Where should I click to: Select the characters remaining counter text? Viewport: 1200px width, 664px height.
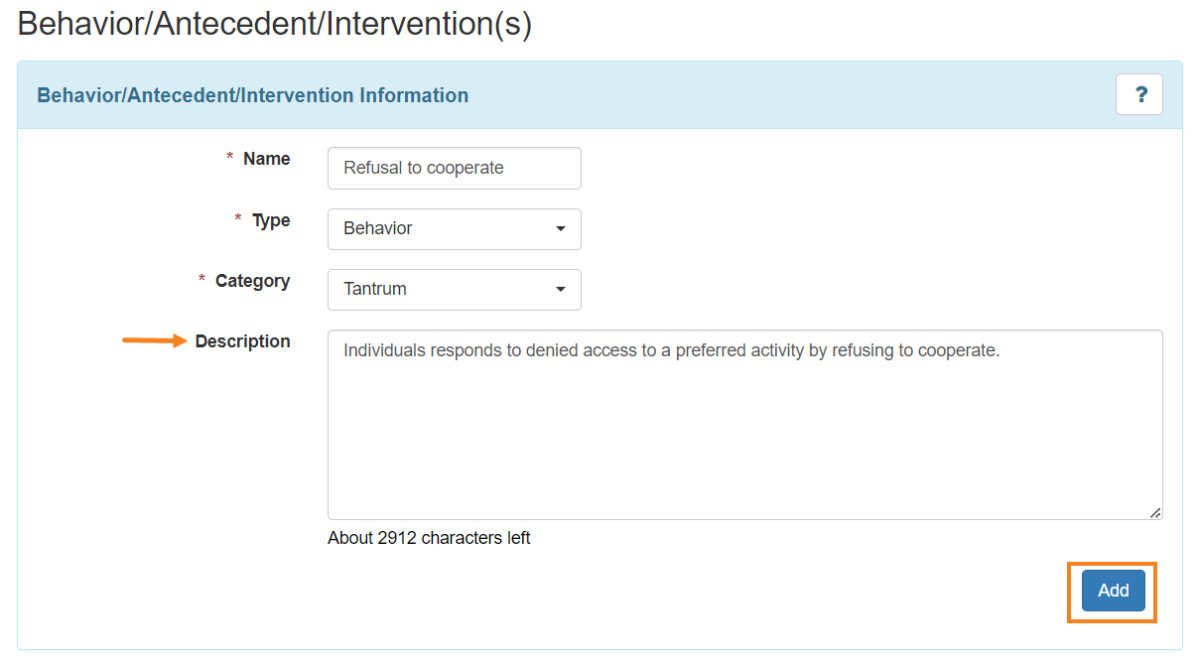pos(428,538)
